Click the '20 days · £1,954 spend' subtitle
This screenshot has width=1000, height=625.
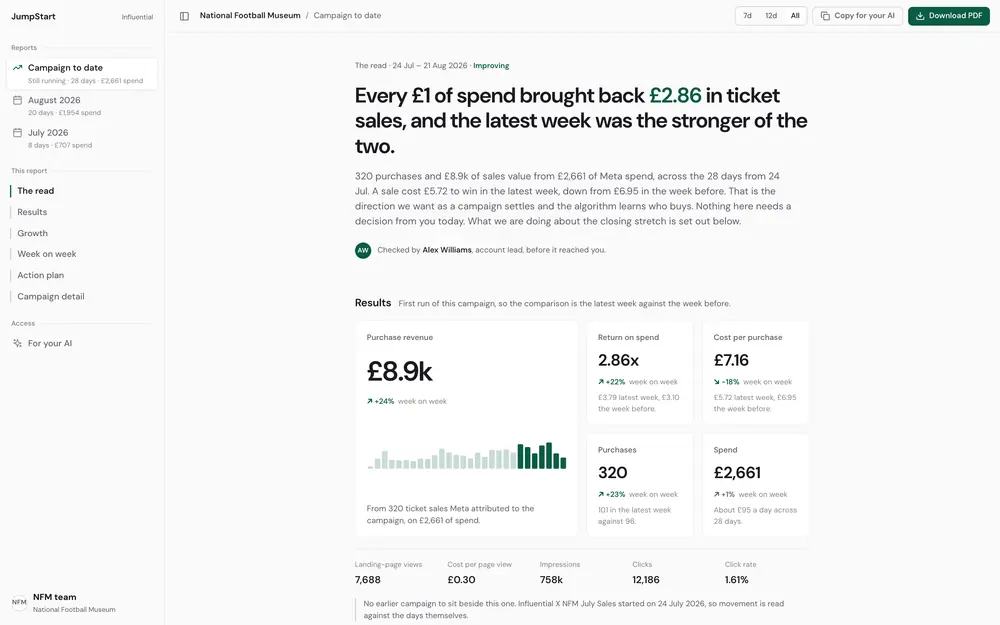[x=64, y=113]
